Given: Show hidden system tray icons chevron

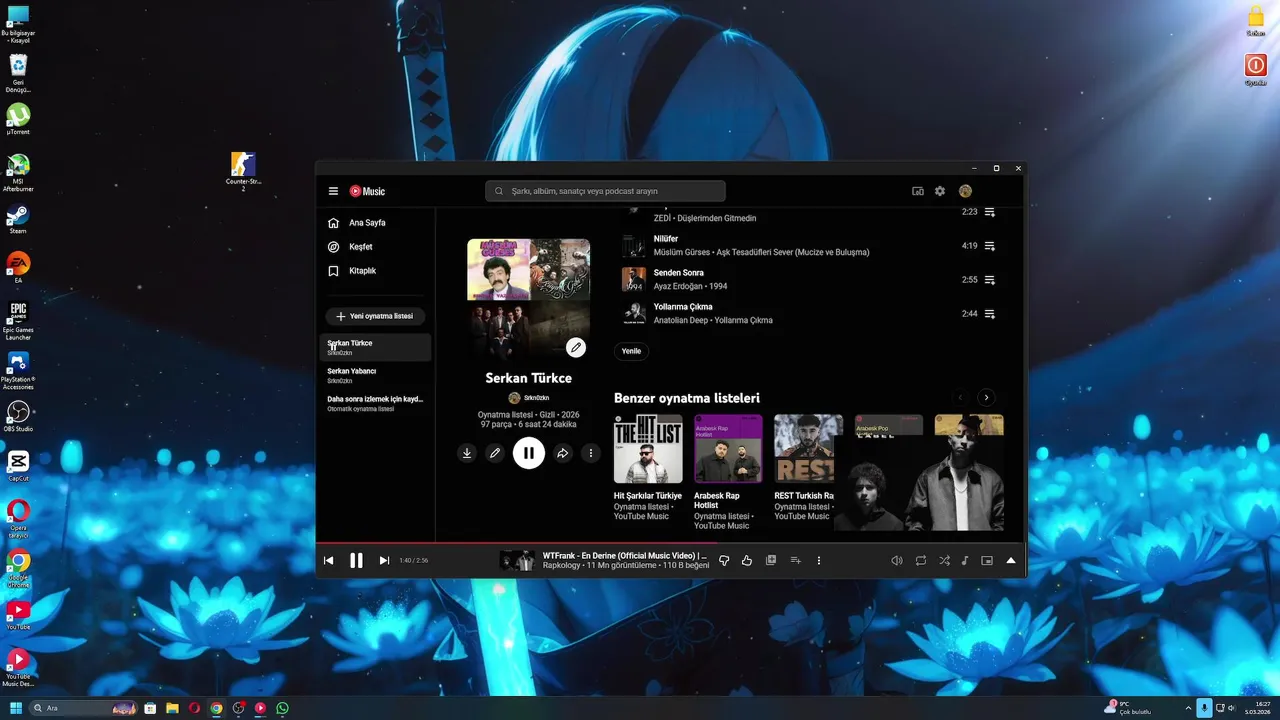Looking at the screenshot, I should 1188,708.
